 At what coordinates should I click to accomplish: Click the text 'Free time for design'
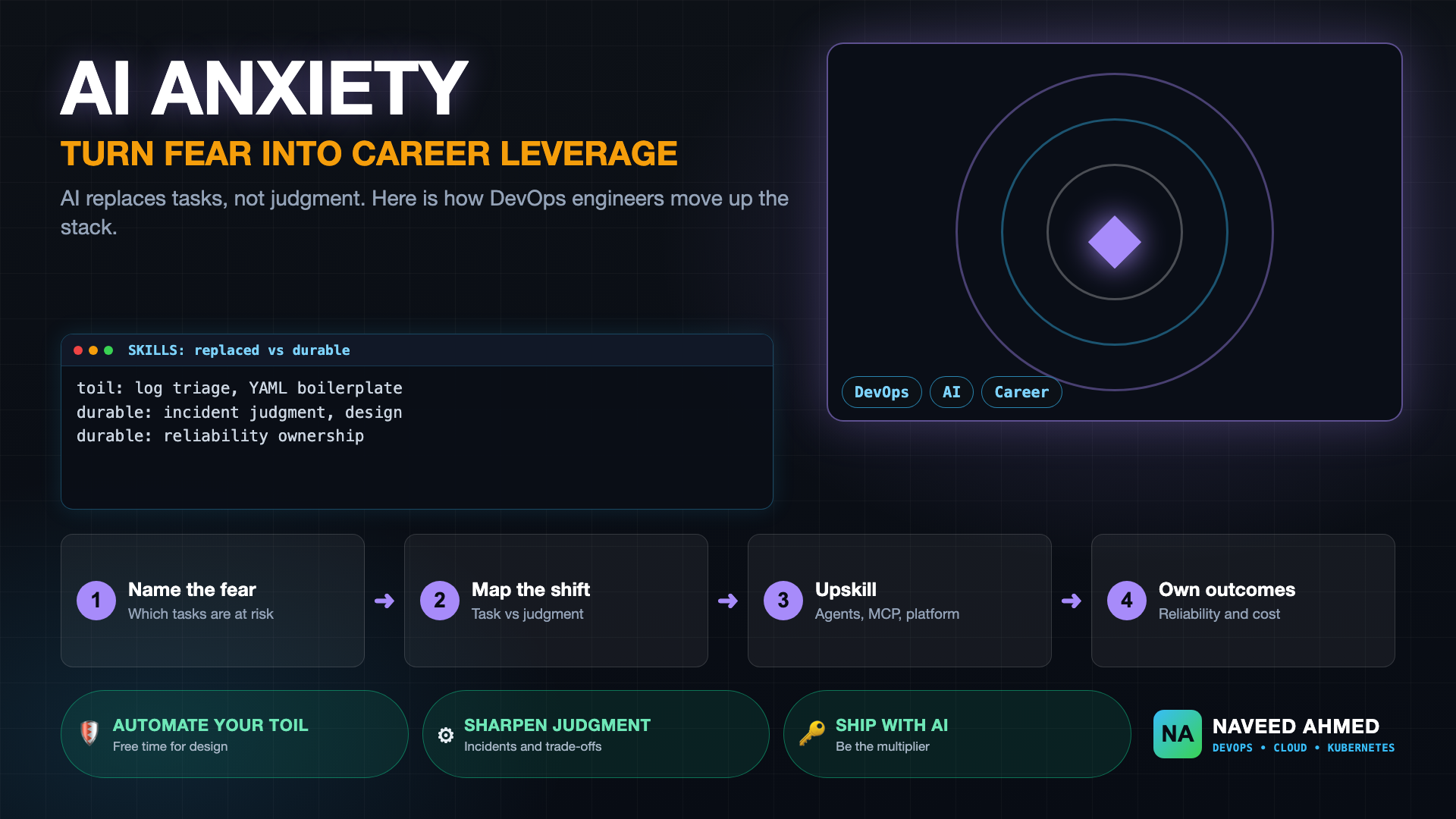tap(170, 746)
